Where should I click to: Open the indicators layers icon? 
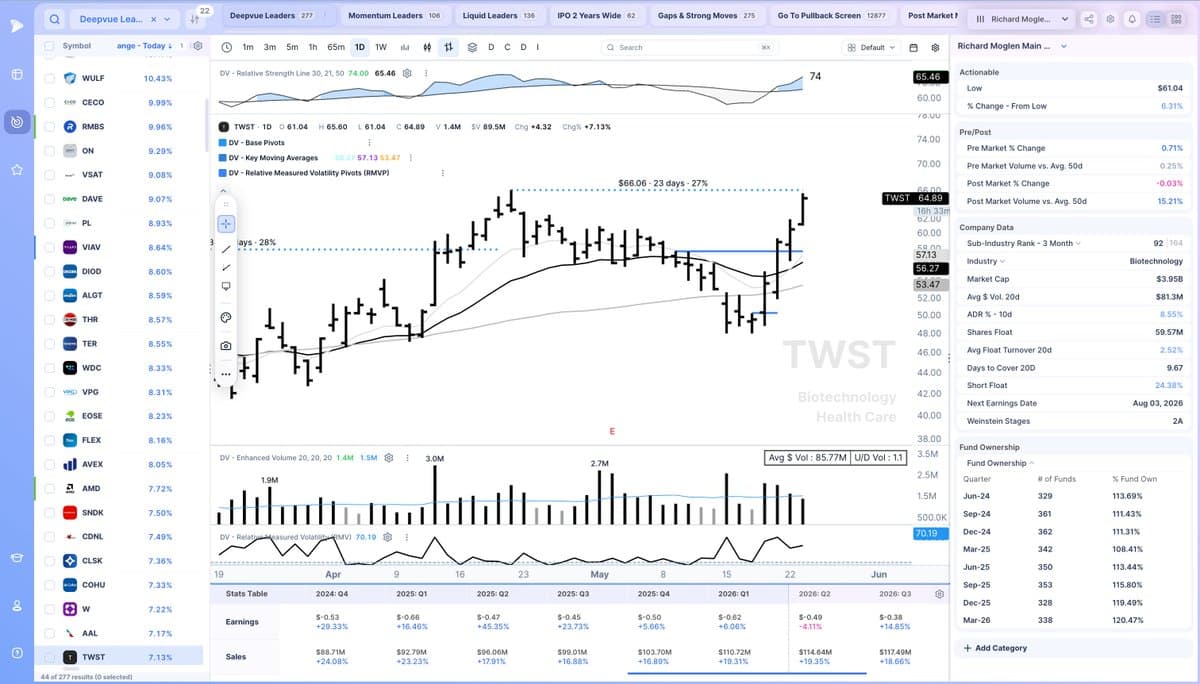[472, 47]
